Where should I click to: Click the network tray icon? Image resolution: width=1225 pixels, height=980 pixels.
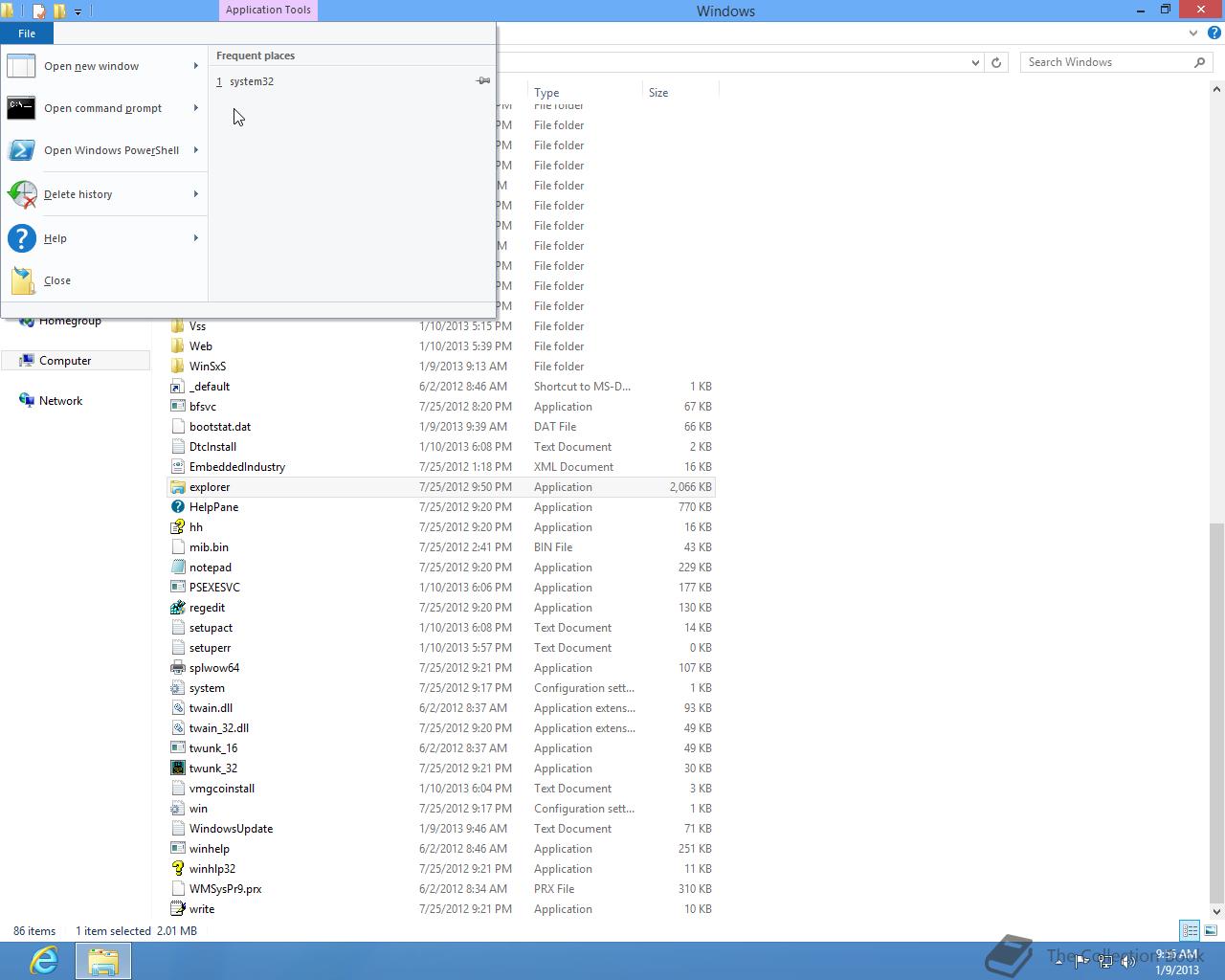tap(1104, 962)
